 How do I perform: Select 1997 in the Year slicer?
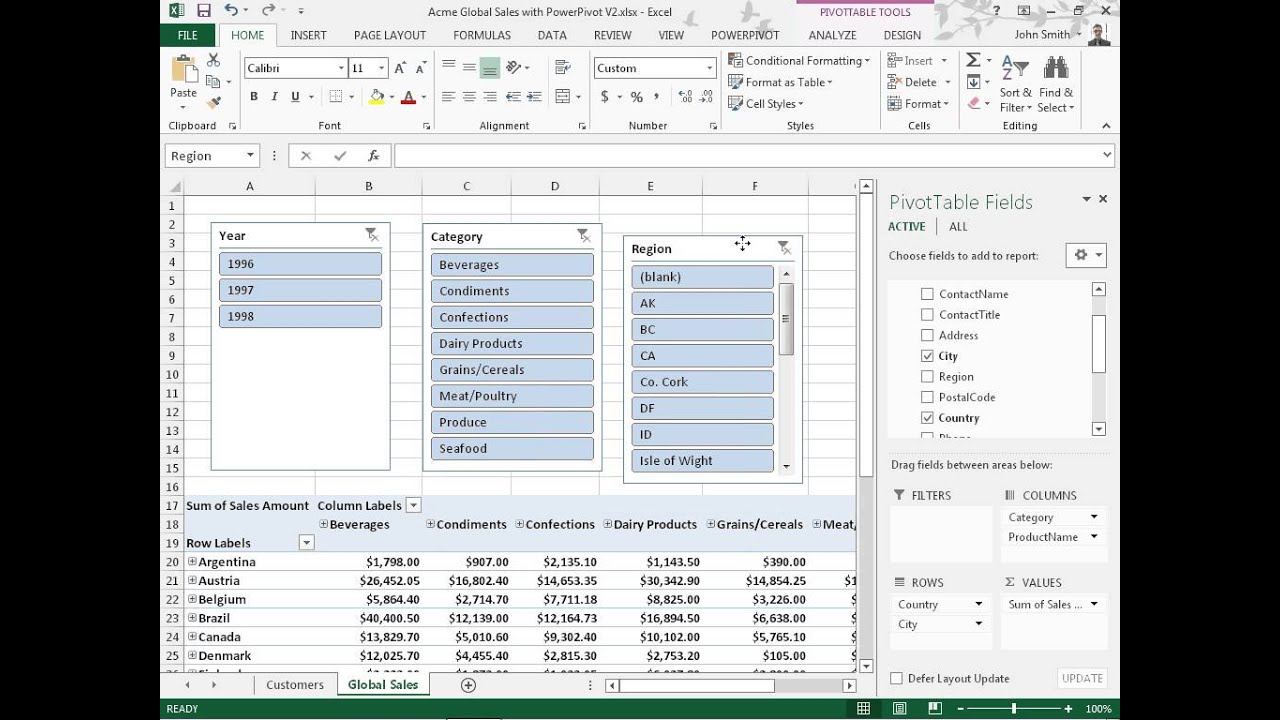coord(300,290)
